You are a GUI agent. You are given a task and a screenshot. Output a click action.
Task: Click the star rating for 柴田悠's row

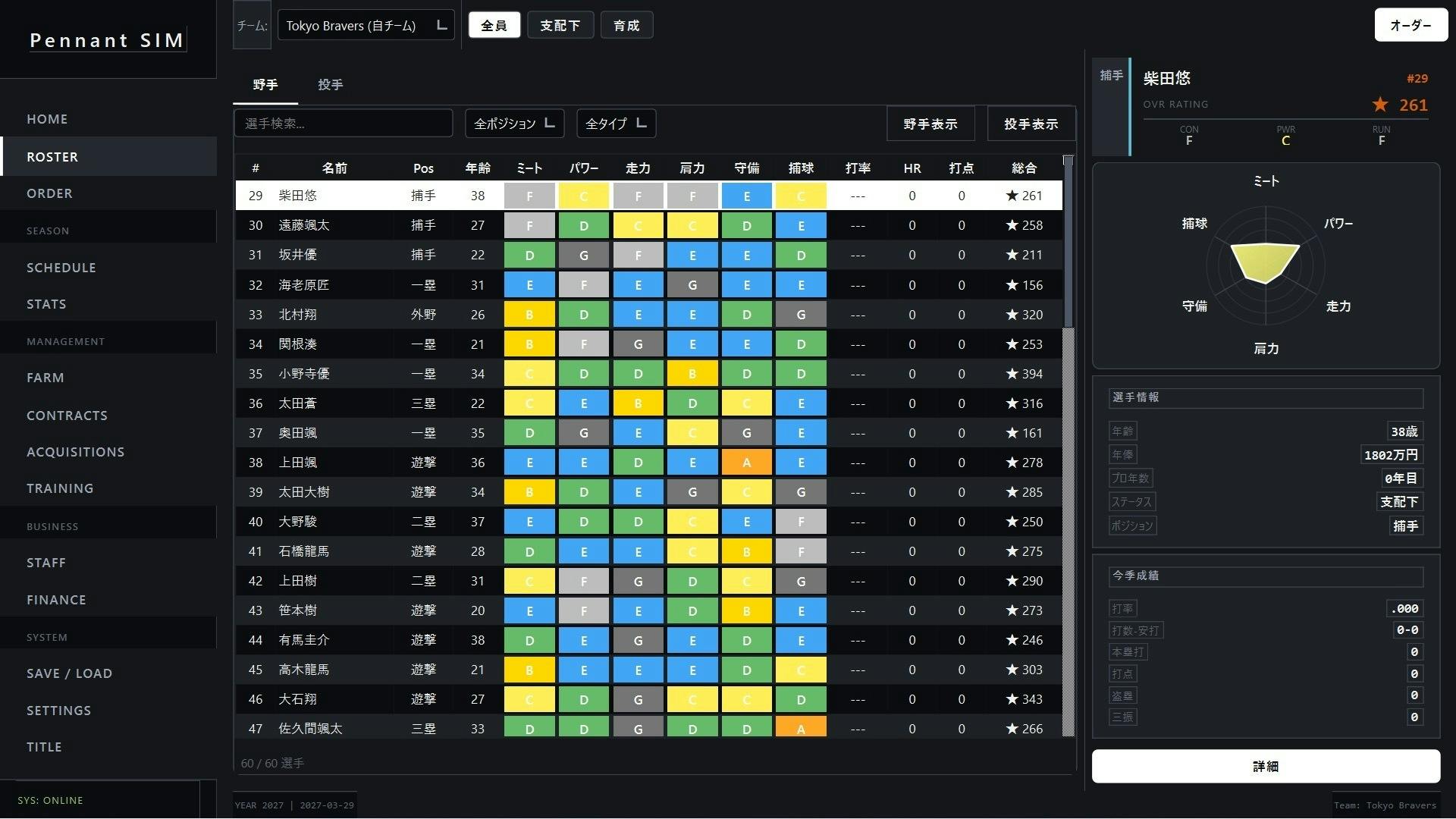tap(1024, 196)
